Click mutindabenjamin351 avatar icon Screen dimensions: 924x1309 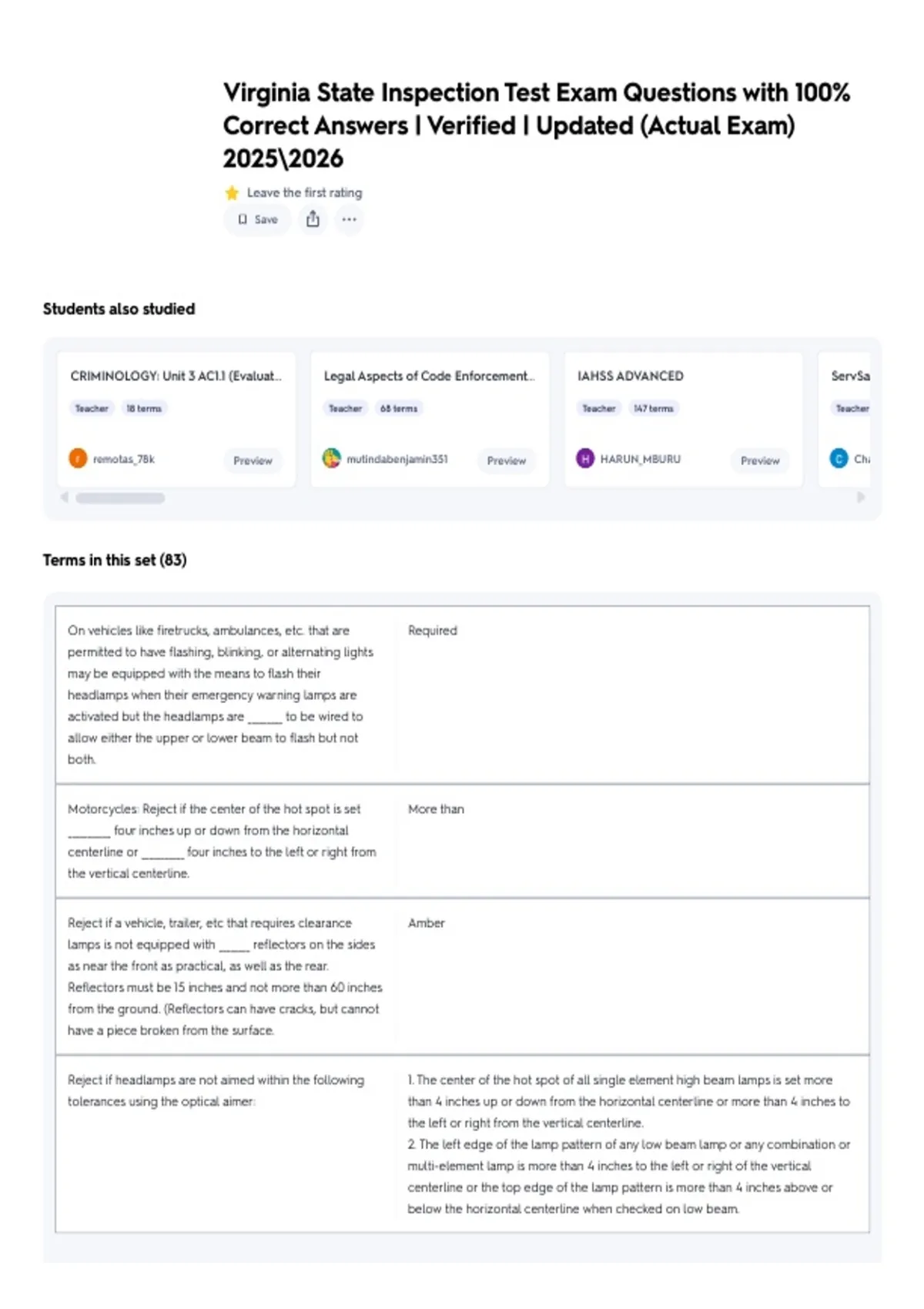point(331,459)
